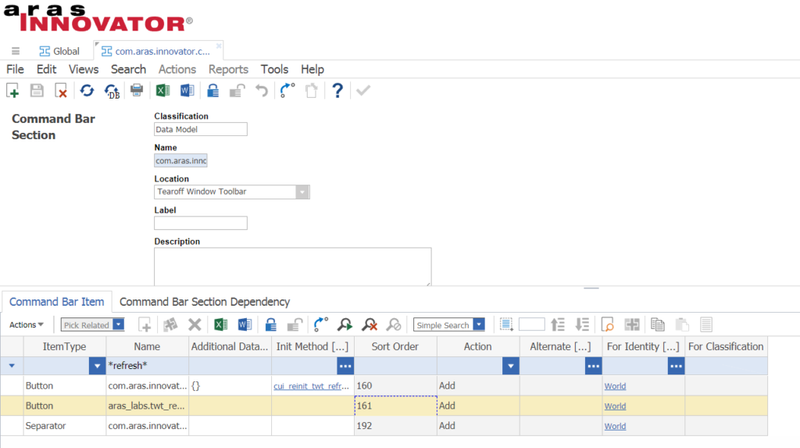Open the Tools menu
Image resolution: width=800 pixels, height=448 pixels.
(x=274, y=69)
